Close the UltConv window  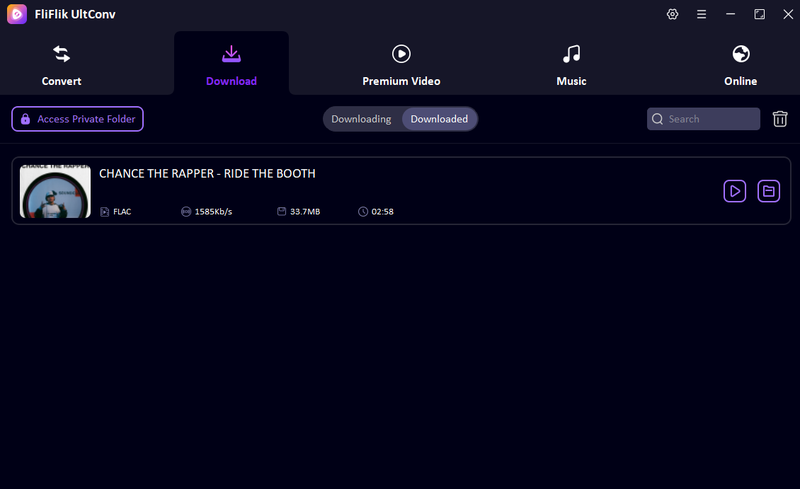click(788, 14)
